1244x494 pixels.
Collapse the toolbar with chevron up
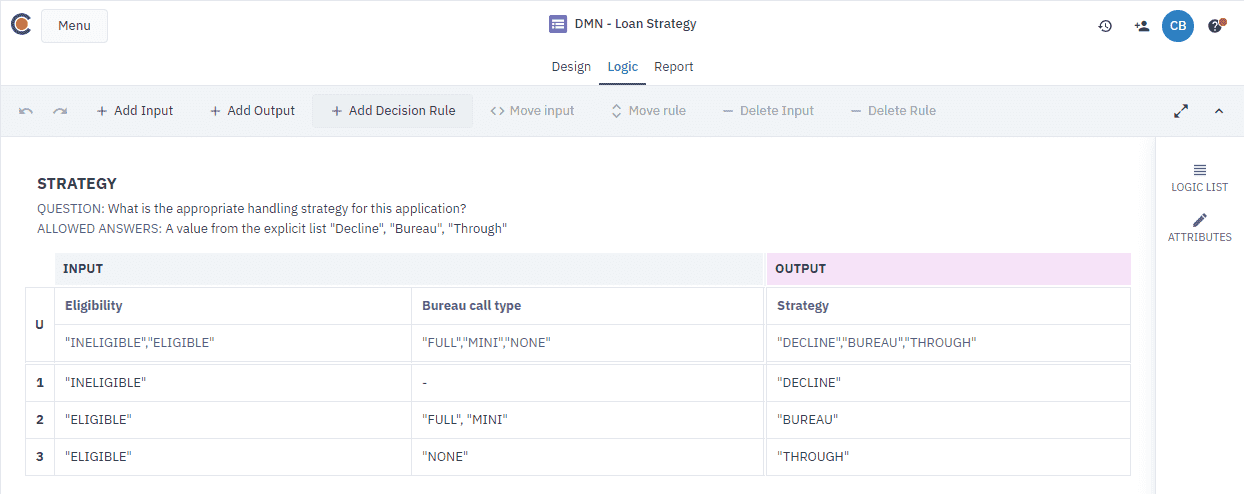1218,111
